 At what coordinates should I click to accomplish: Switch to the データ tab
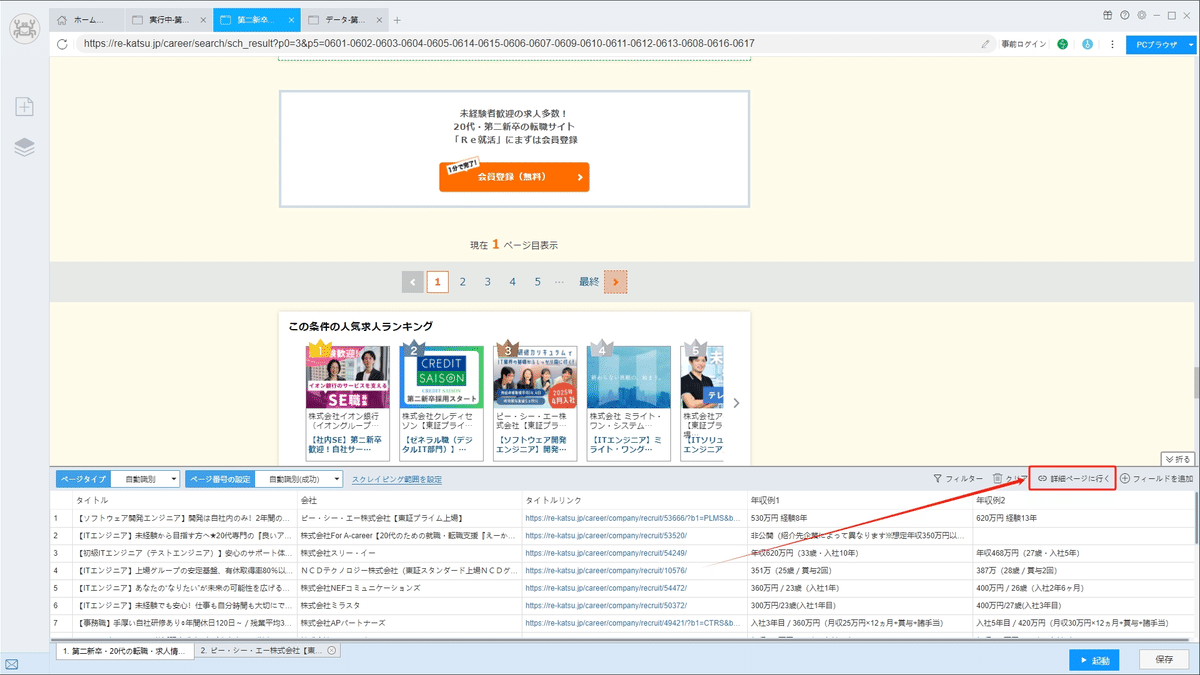347,20
